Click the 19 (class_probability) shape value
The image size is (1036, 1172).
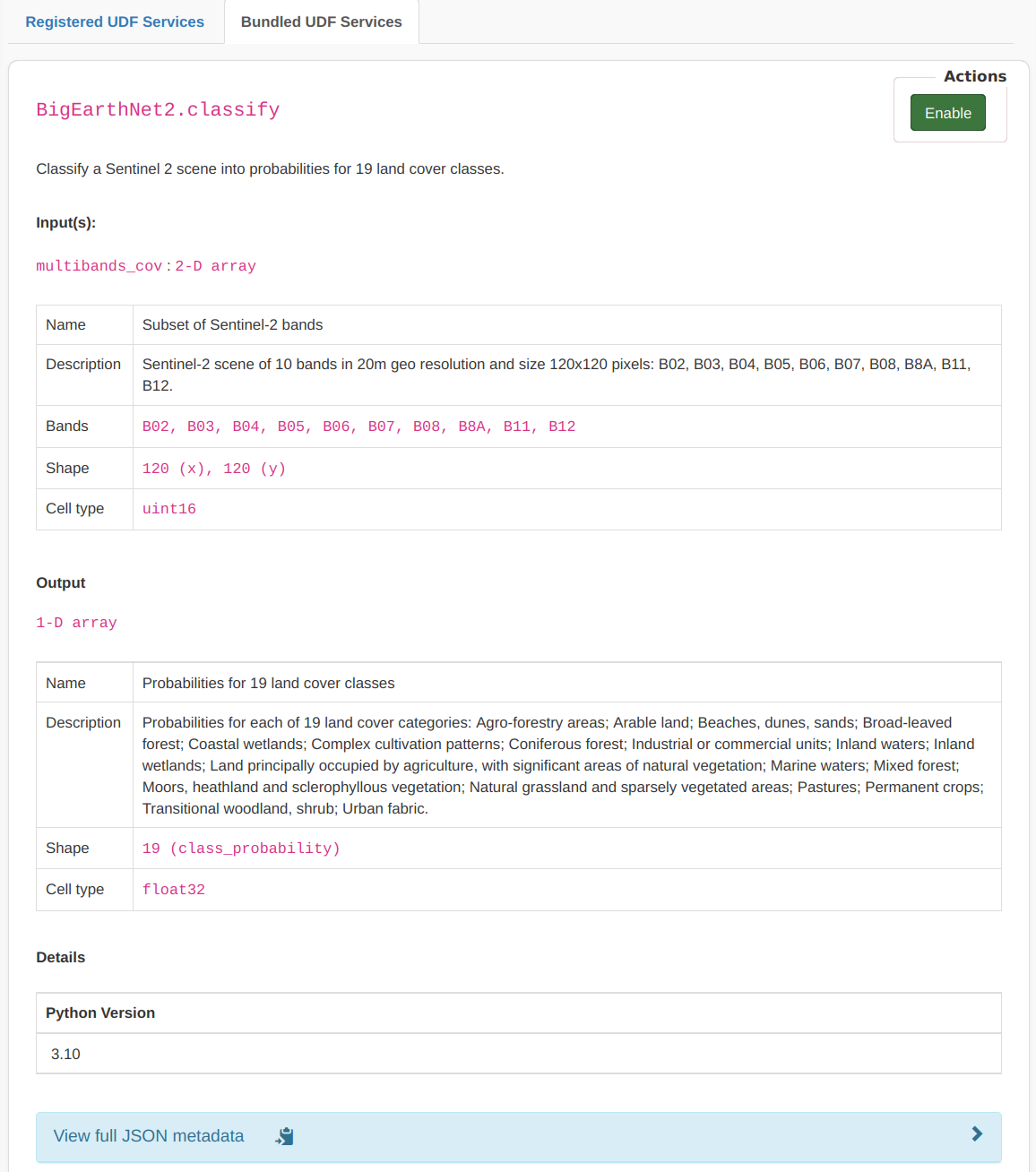point(241,849)
